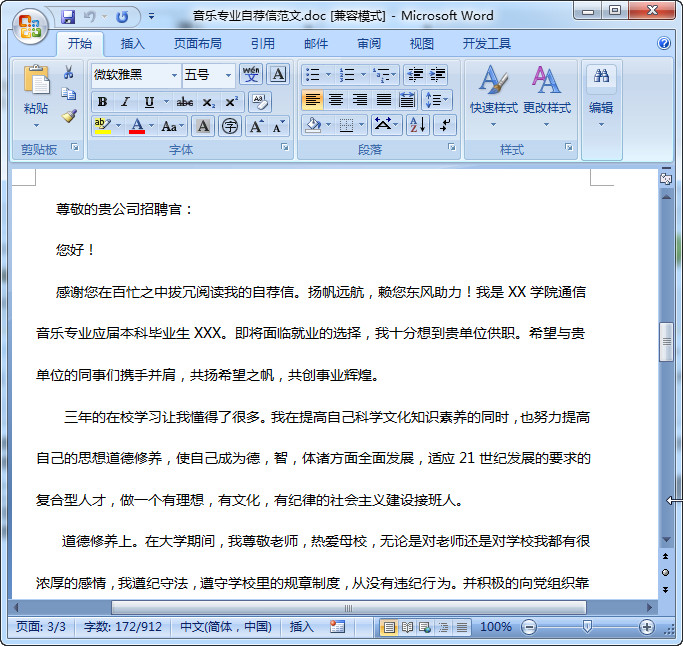
Task: Open the 视图 tab
Action: pos(422,44)
